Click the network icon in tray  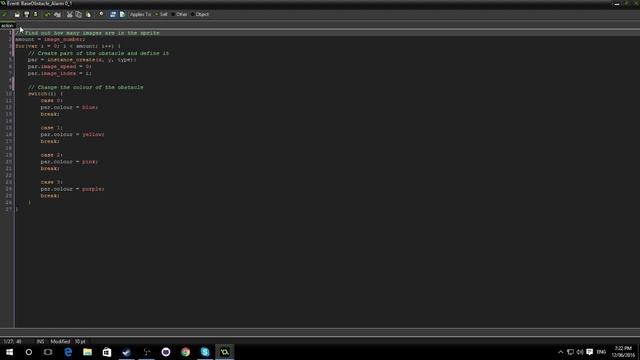pyautogui.click(x=570, y=352)
